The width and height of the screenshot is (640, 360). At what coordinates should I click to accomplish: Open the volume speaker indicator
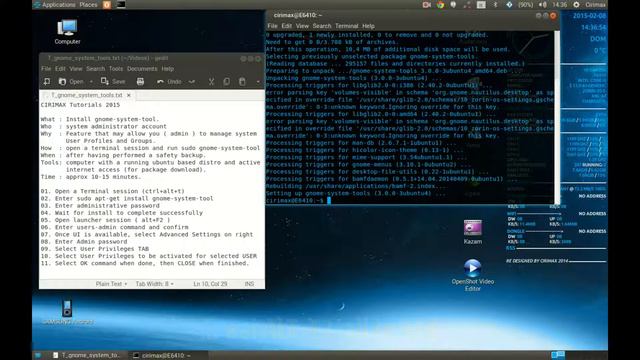click(x=542, y=4)
